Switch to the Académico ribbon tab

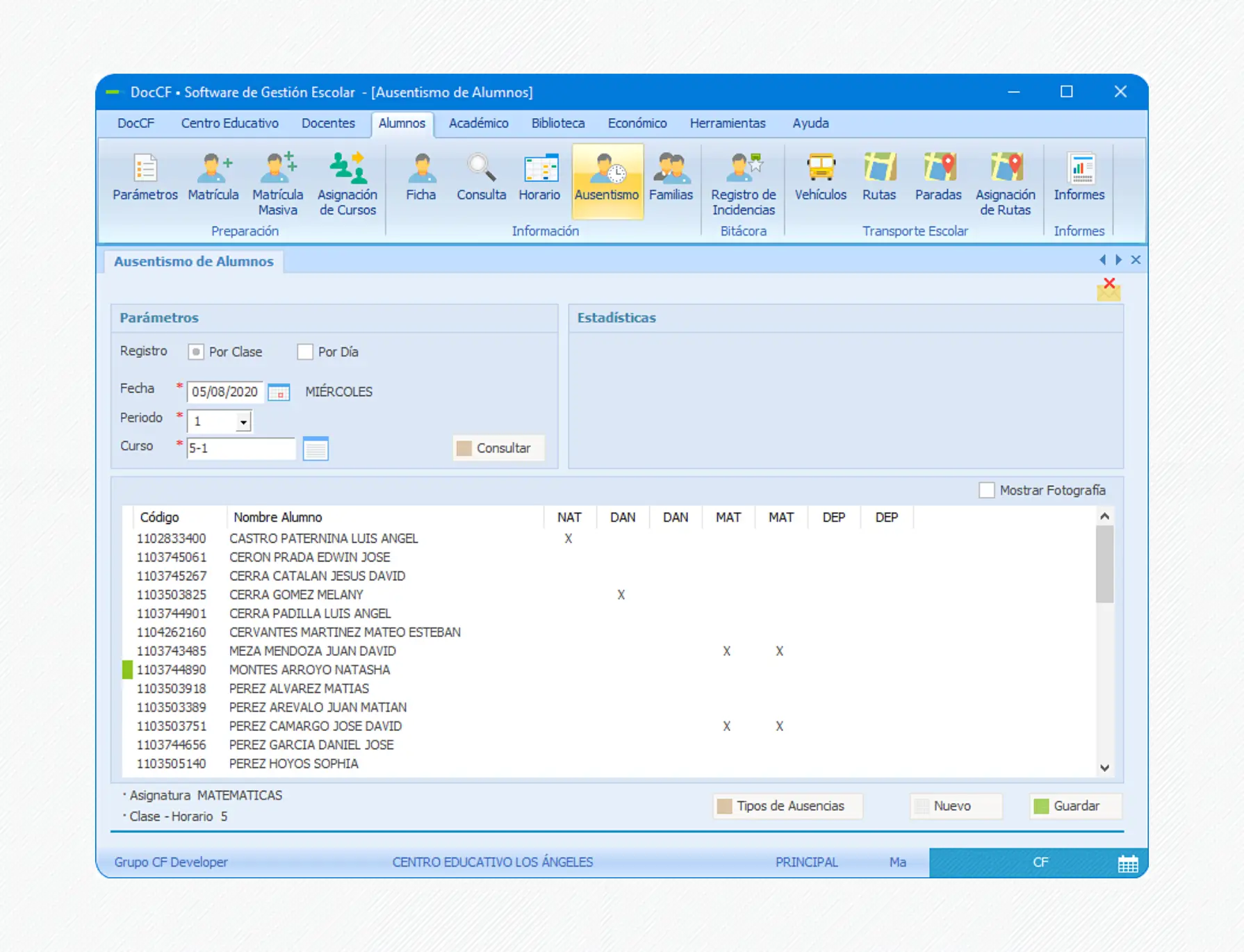[x=478, y=123]
